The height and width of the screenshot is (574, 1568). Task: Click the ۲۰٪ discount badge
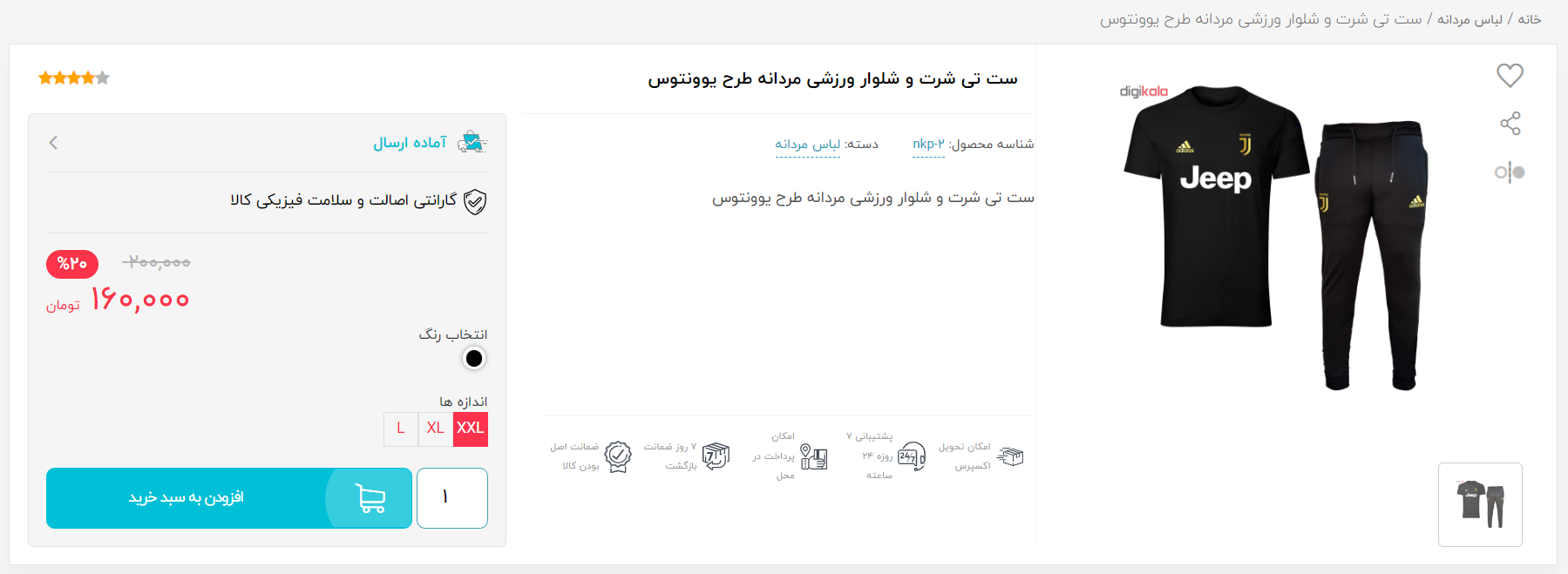(x=72, y=264)
